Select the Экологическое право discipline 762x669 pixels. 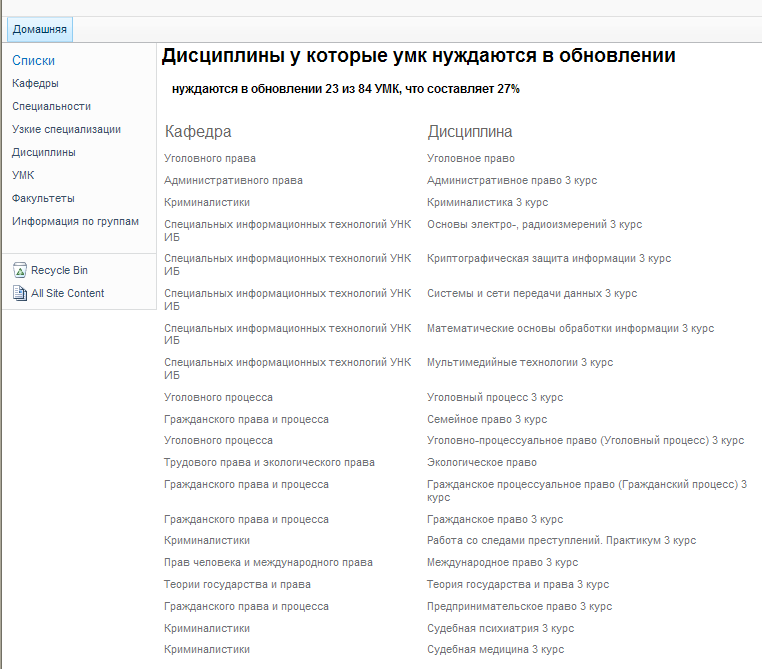coord(482,463)
